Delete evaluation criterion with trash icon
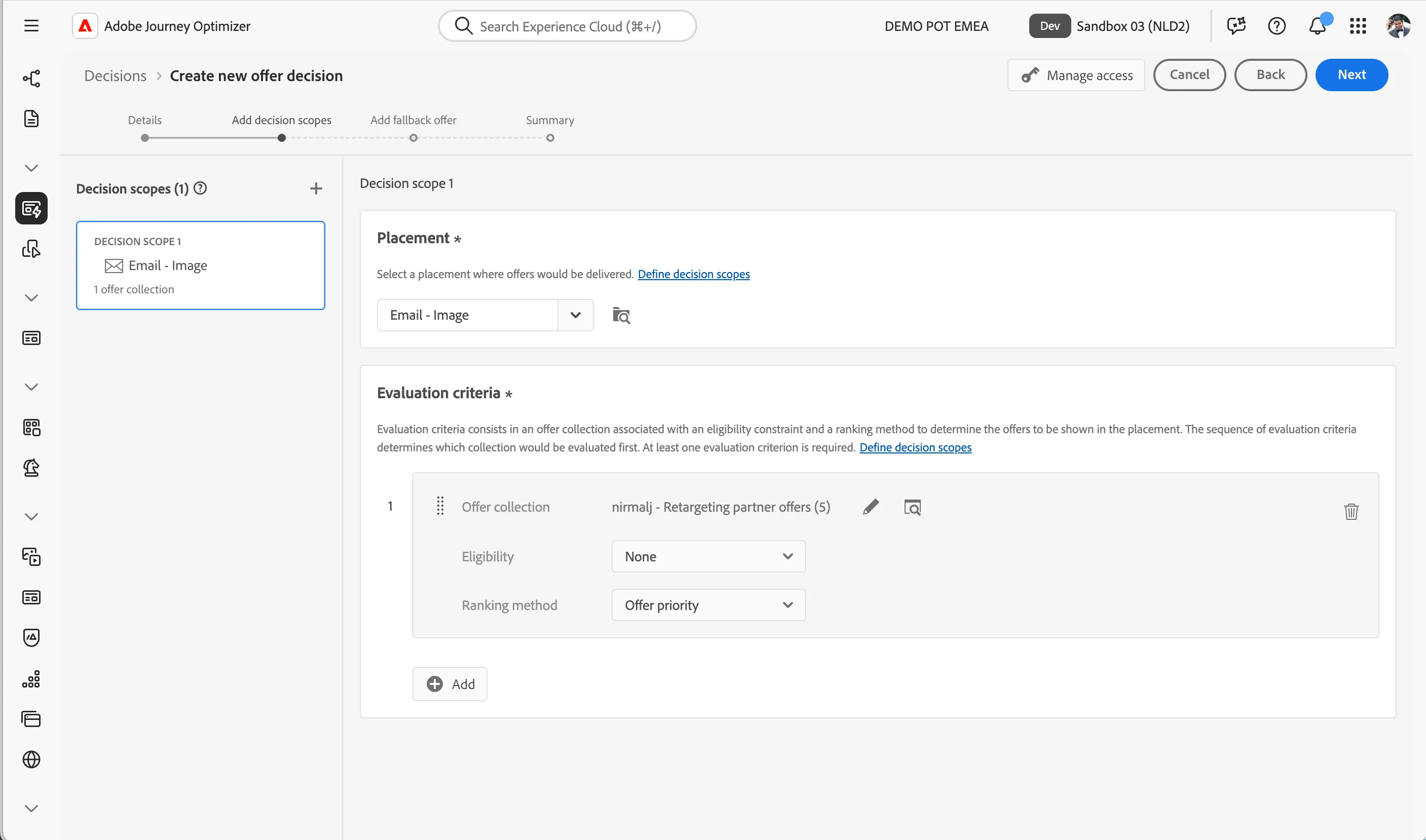The height and width of the screenshot is (840, 1426). tap(1350, 511)
